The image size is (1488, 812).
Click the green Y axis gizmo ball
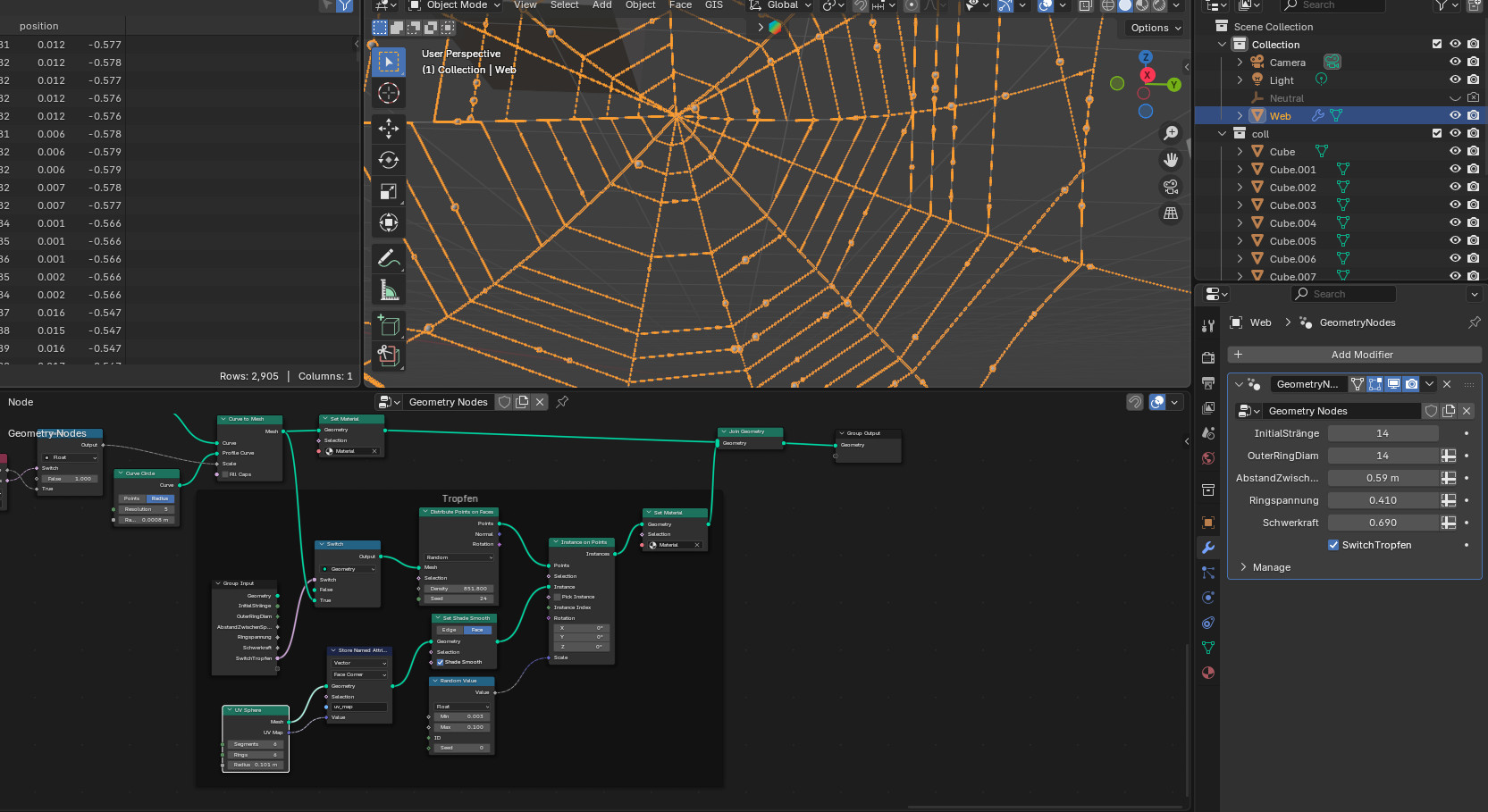(1174, 85)
